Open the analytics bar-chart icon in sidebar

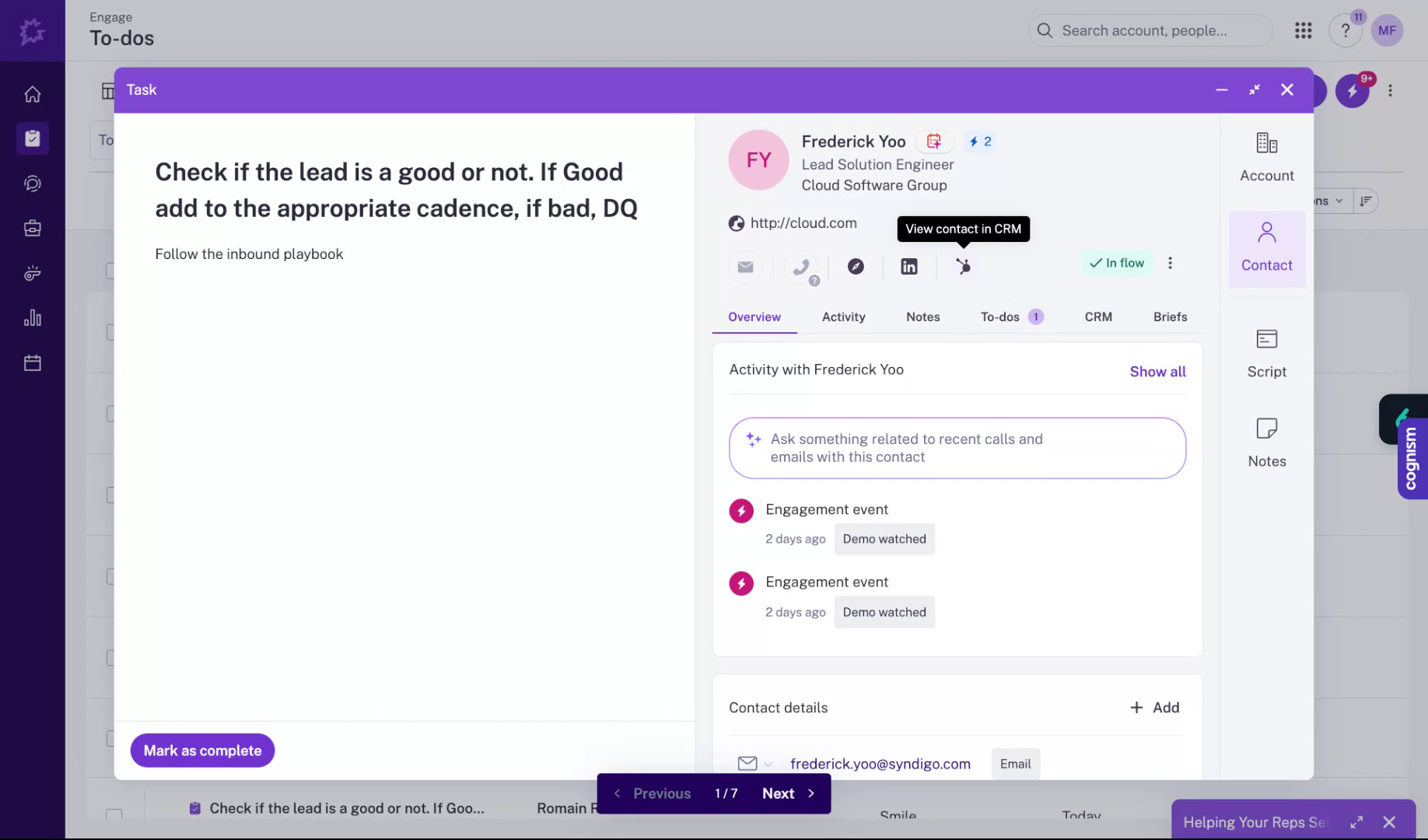pos(32,317)
